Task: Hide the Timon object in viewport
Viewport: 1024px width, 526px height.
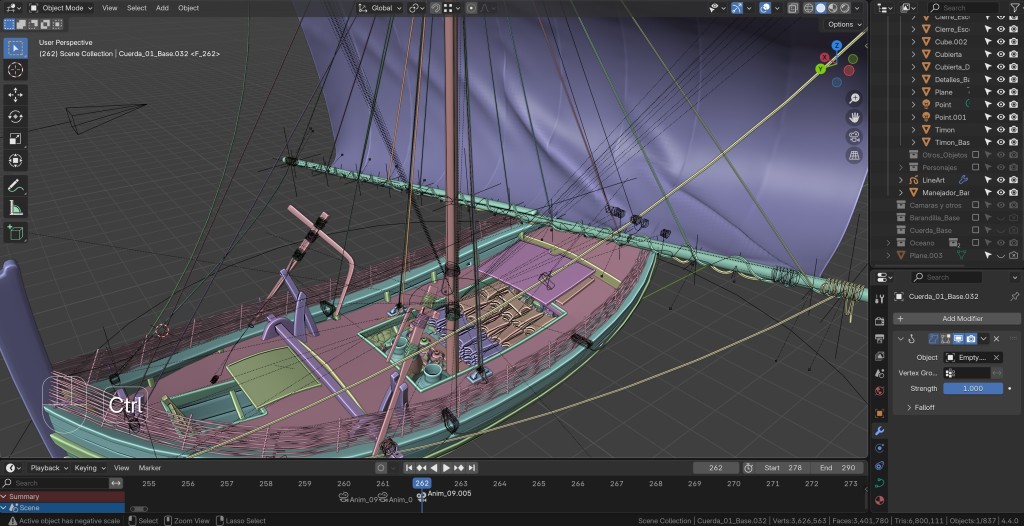Action: click(x=1000, y=130)
